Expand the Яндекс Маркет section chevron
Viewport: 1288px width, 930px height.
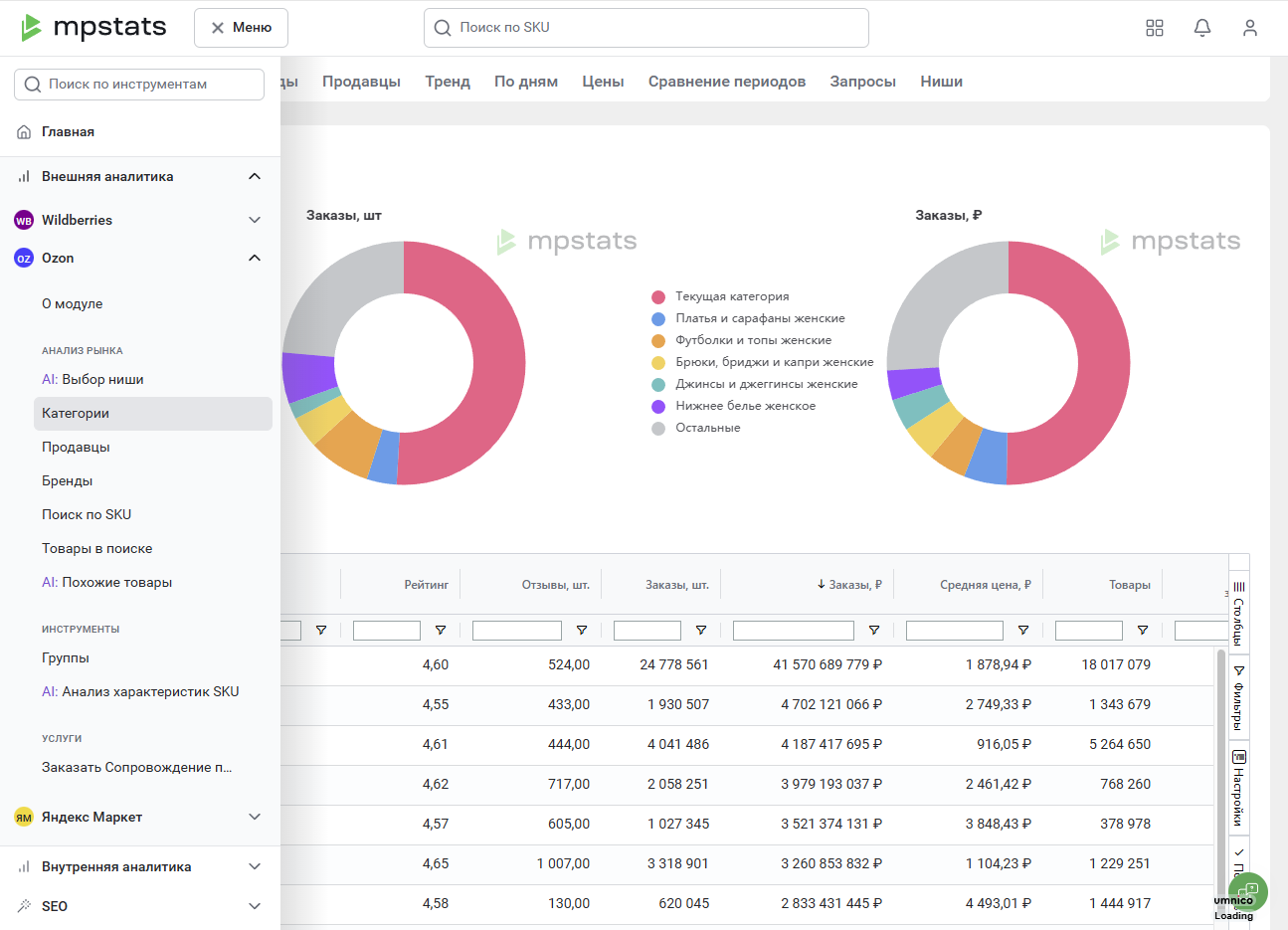pyautogui.click(x=255, y=817)
